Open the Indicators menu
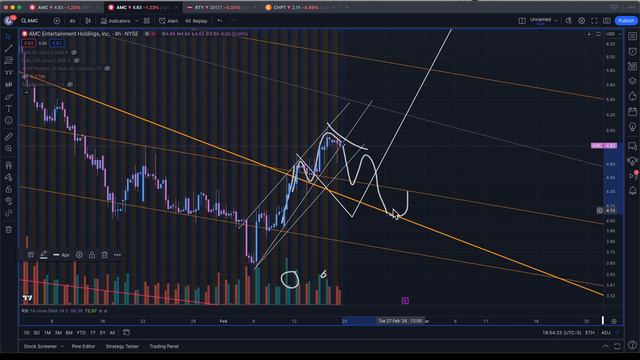The height and width of the screenshot is (360, 640). (x=116, y=21)
